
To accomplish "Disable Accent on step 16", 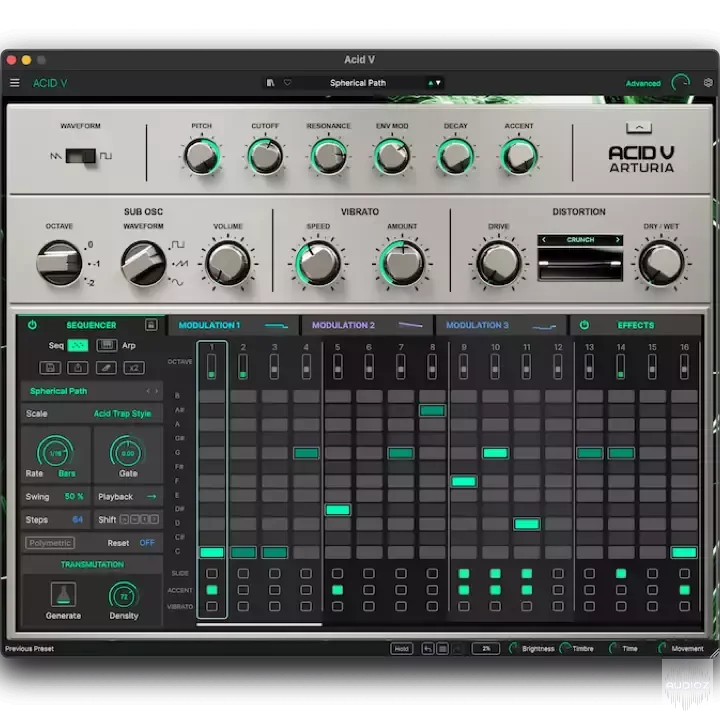I will click(x=684, y=590).
